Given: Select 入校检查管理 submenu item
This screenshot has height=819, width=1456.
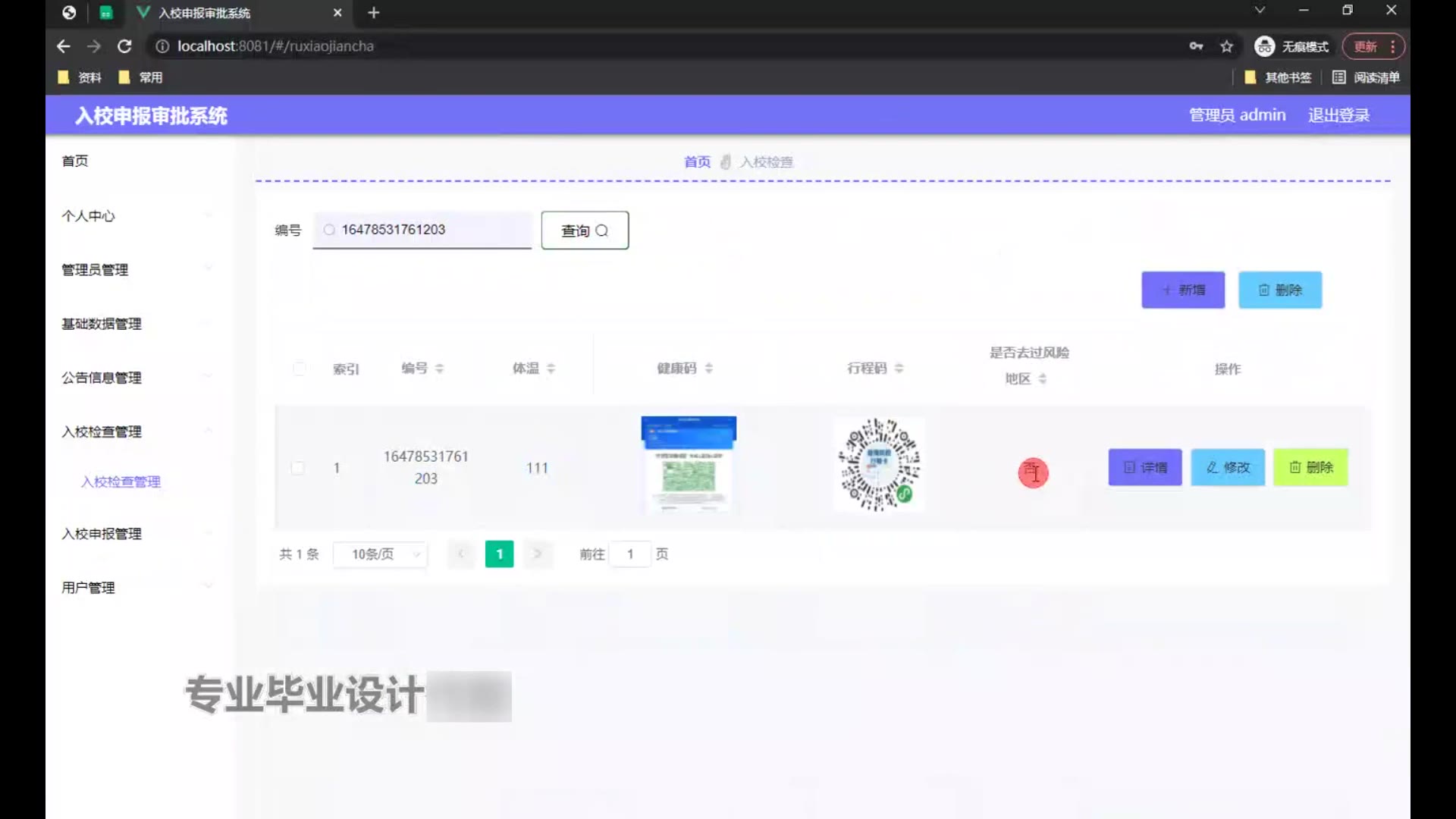Looking at the screenshot, I should 121,482.
